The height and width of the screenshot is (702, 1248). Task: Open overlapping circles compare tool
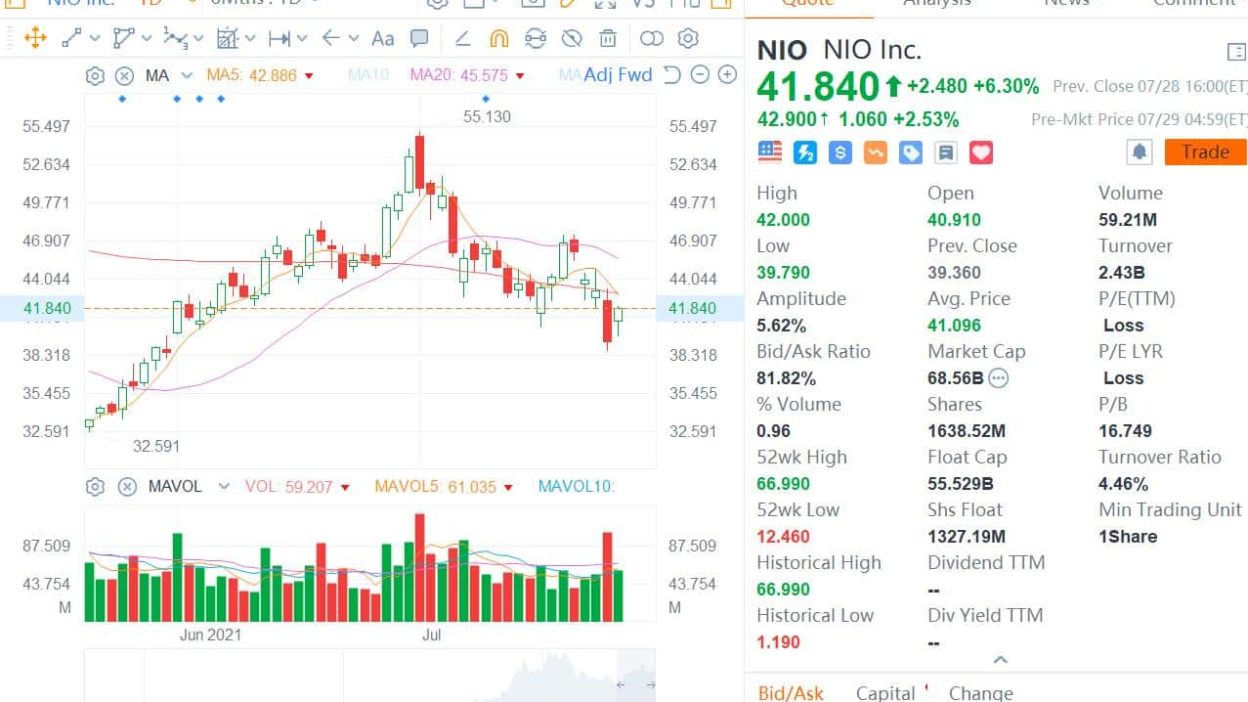651,39
